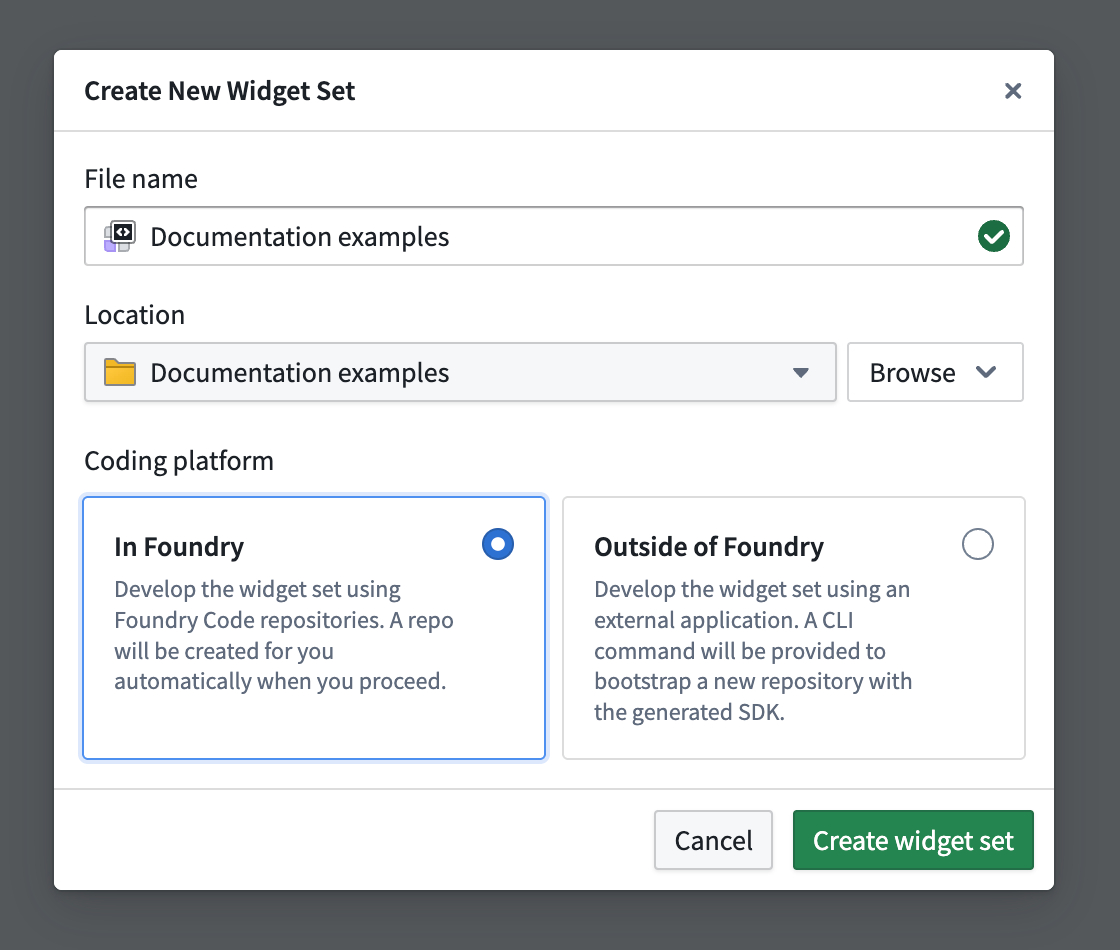This screenshot has height=950, width=1120.
Task: Open the location dropdown caret
Action: 801,372
